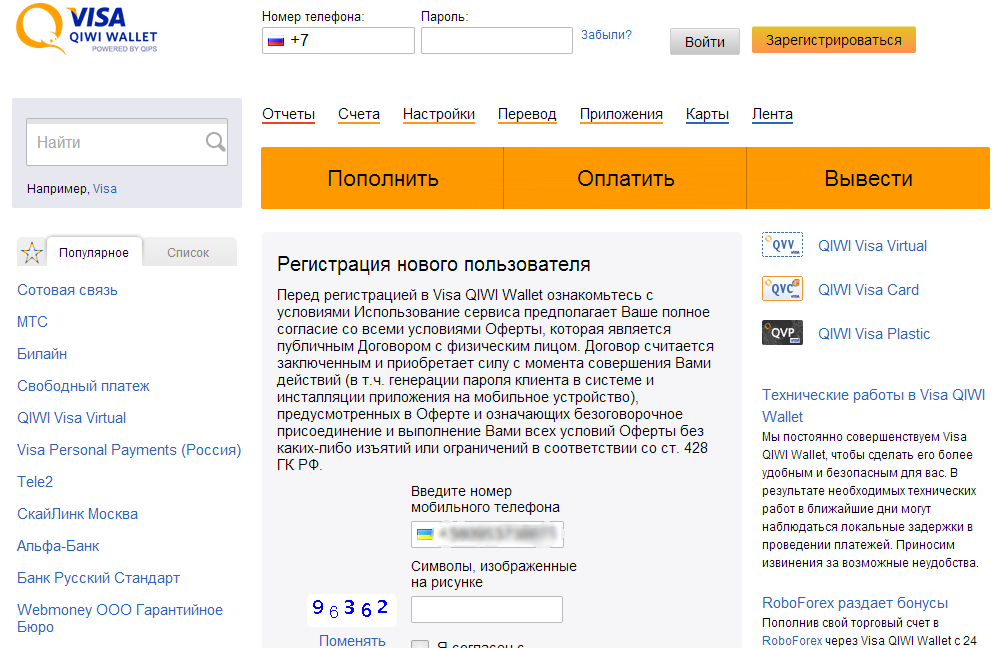The width and height of the screenshot is (999, 648).
Task: Focus the login phone number field
Action: pyautogui.click(x=338, y=40)
